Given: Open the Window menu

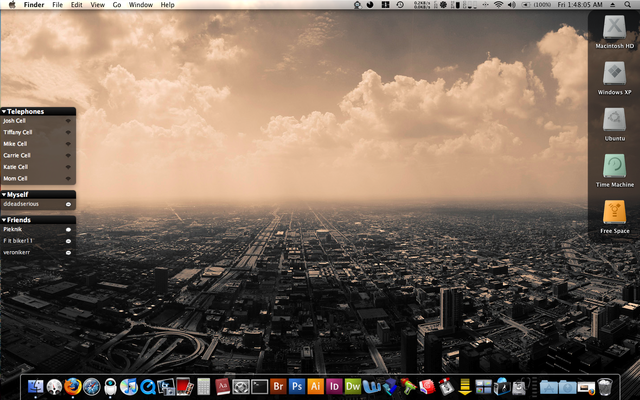Looking at the screenshot, I should (140, 4).
